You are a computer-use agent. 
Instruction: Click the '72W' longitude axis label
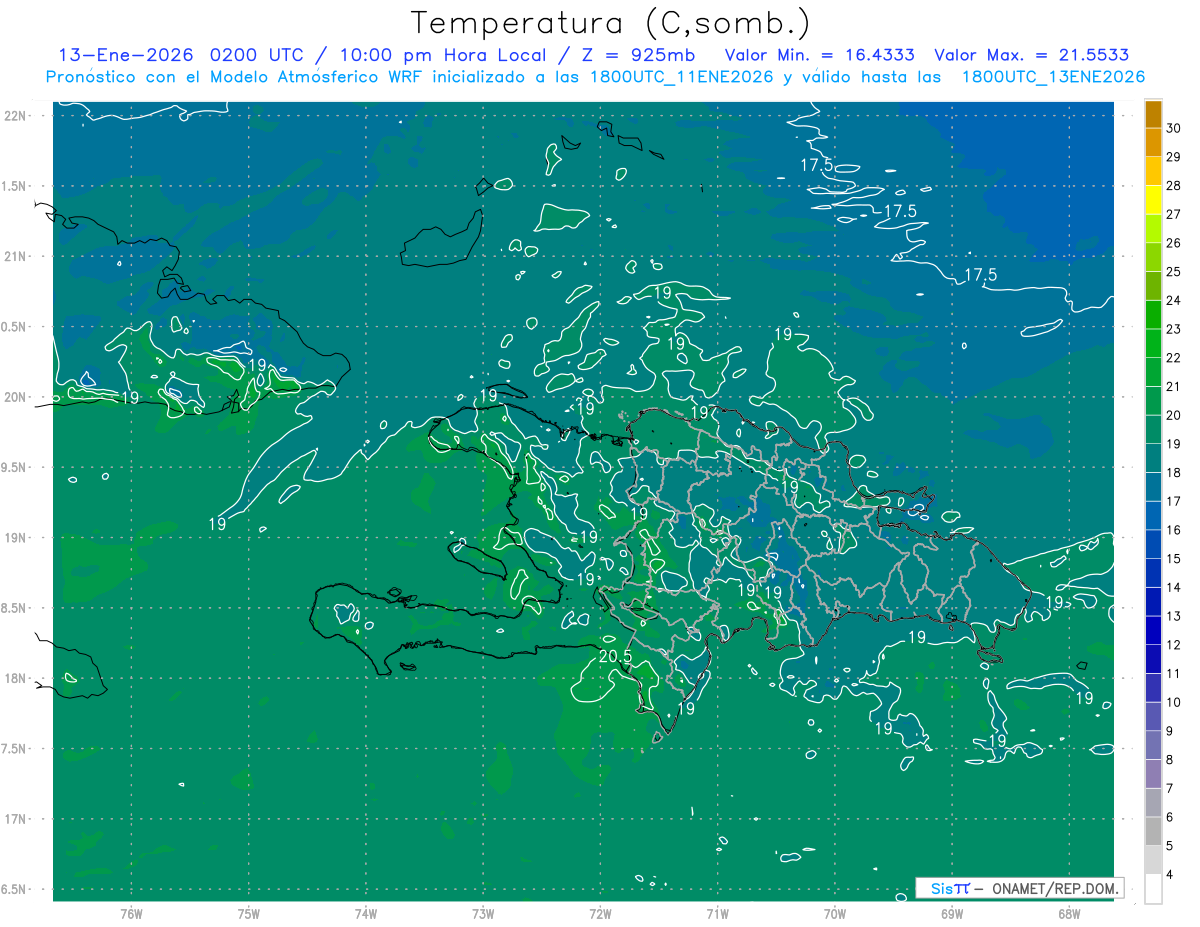click(600, 914)
